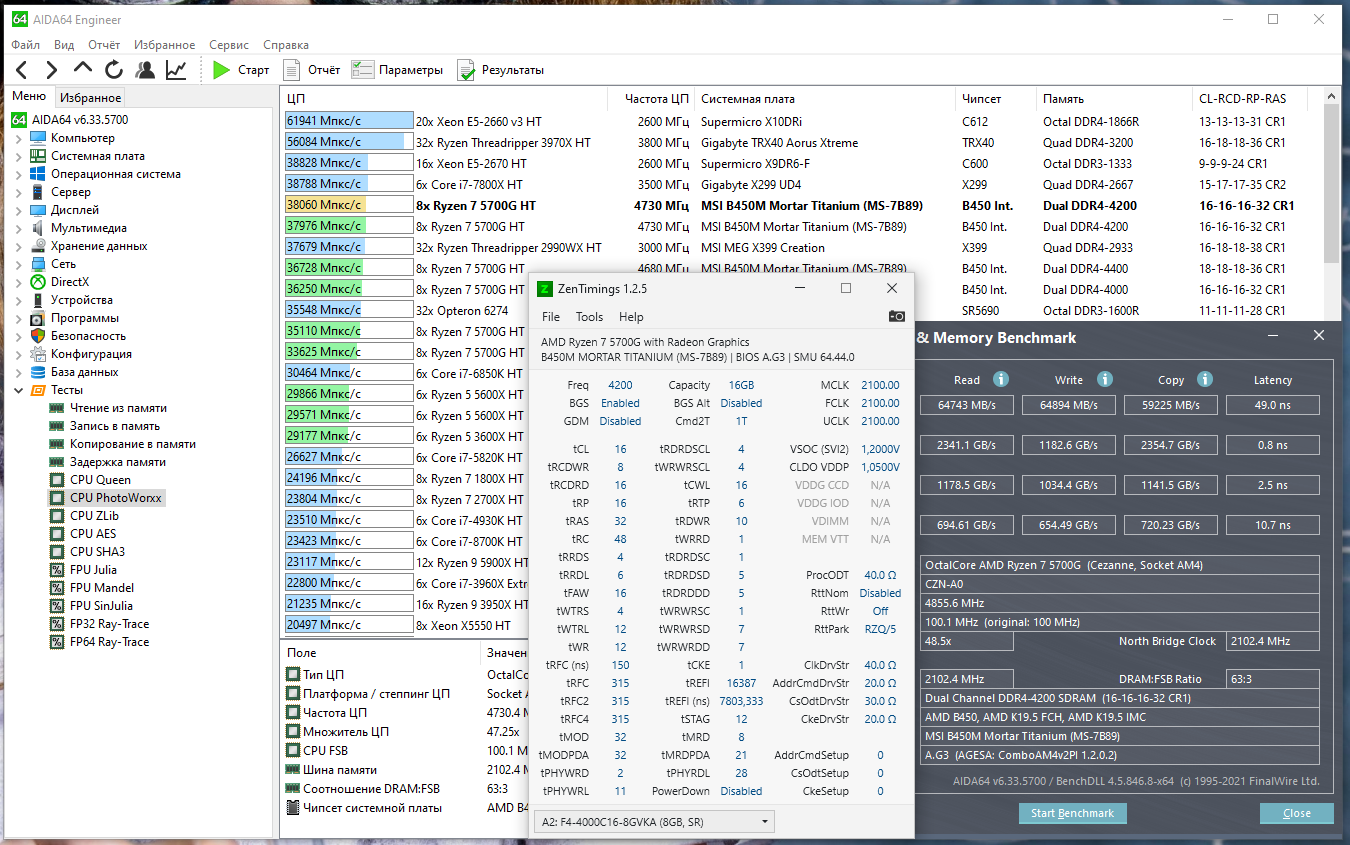This screenshot has width=1350, height=845.
Task: Click the Безопасность shield icon
Action: click(37, 336)
